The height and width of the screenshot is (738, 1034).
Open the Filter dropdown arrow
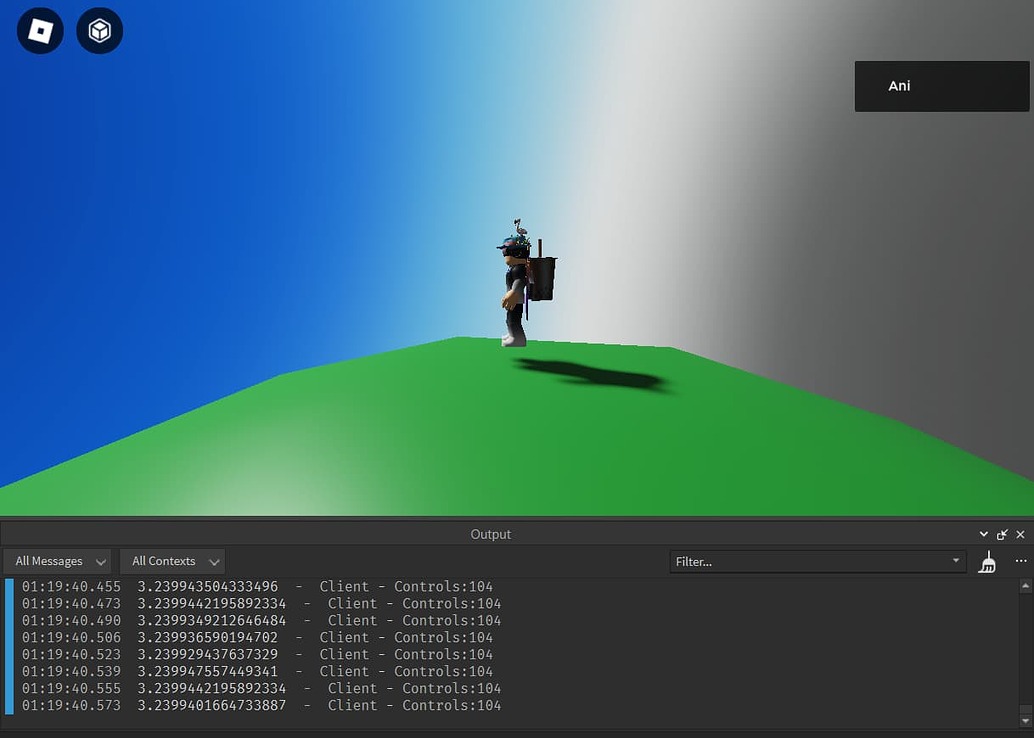tap(956, 561)
